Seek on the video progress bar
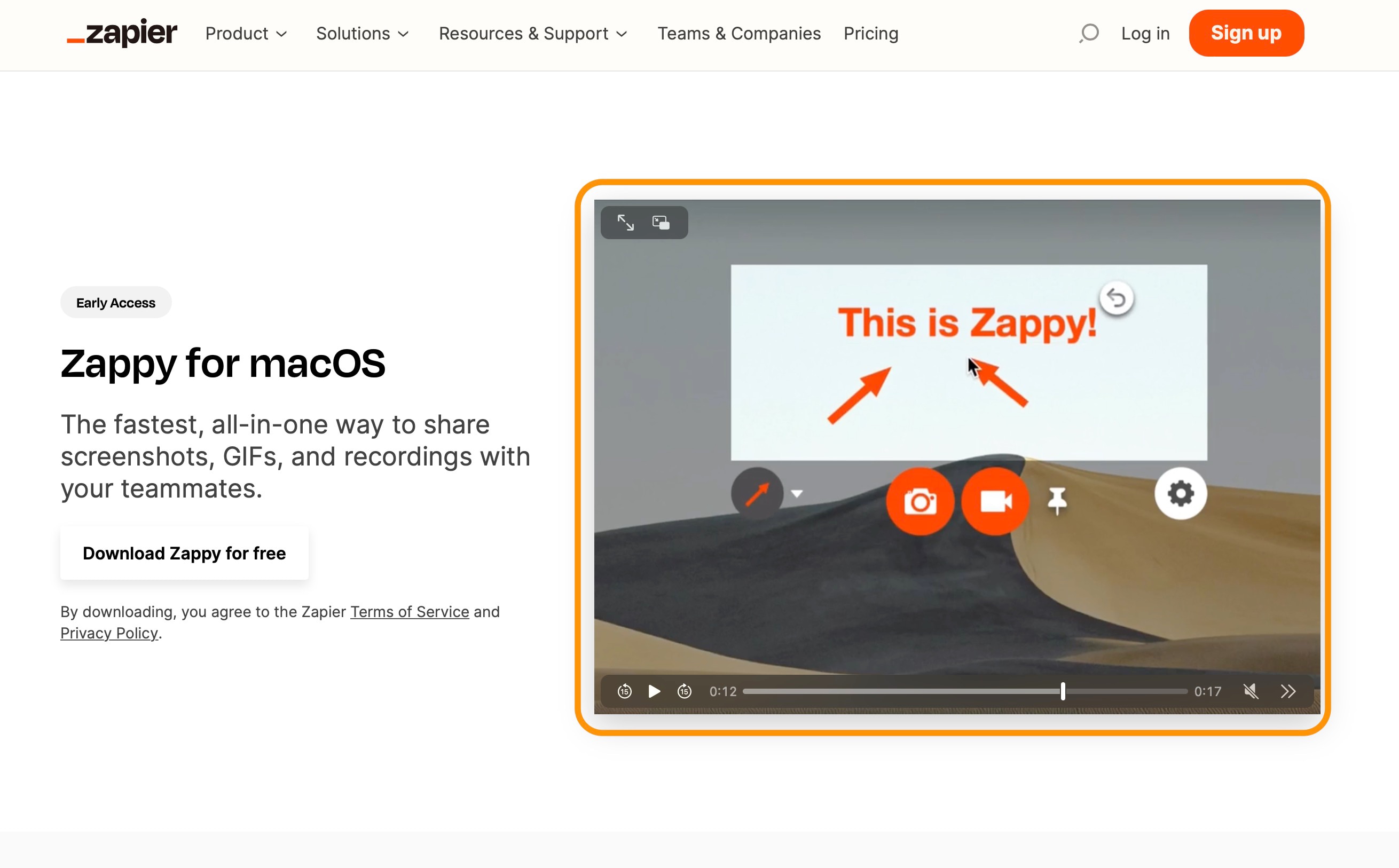This screenshot has width=1399, height=868. (x=965, y=691)
